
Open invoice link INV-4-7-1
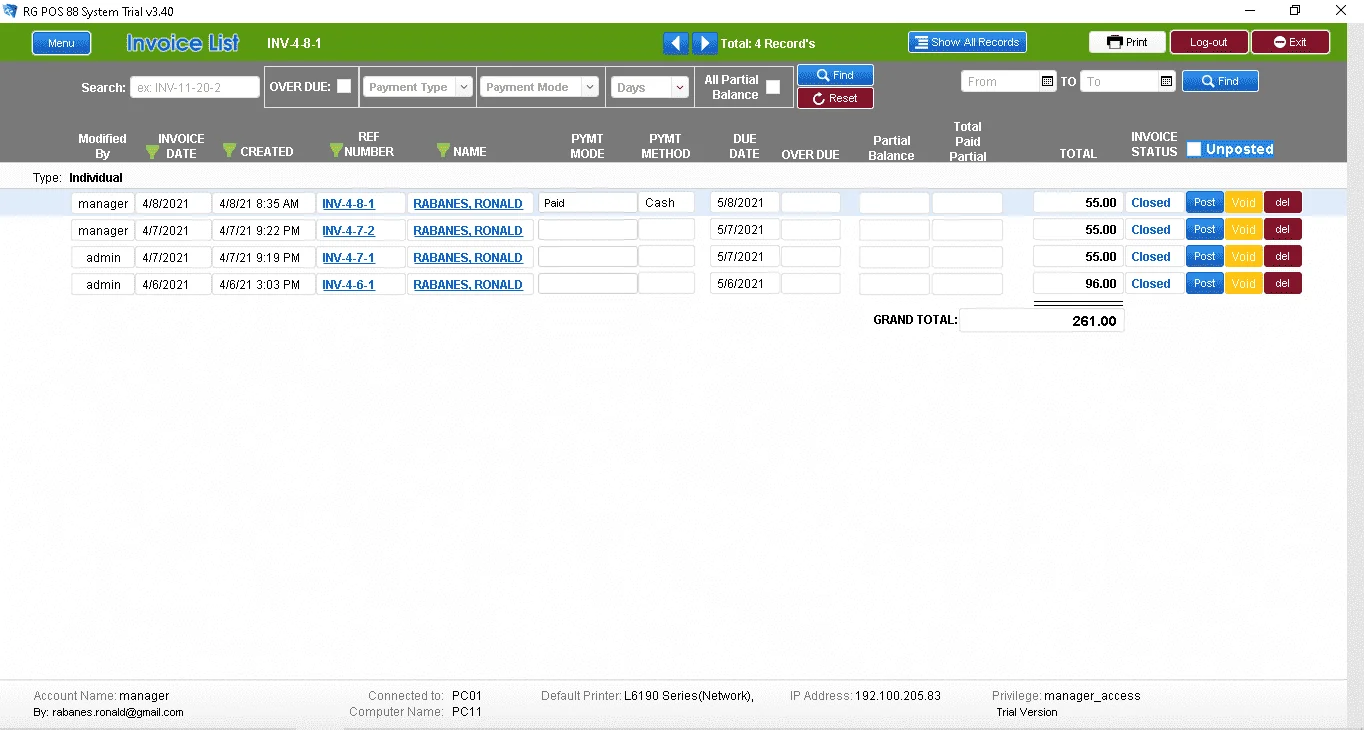click(x=348, y=258)
